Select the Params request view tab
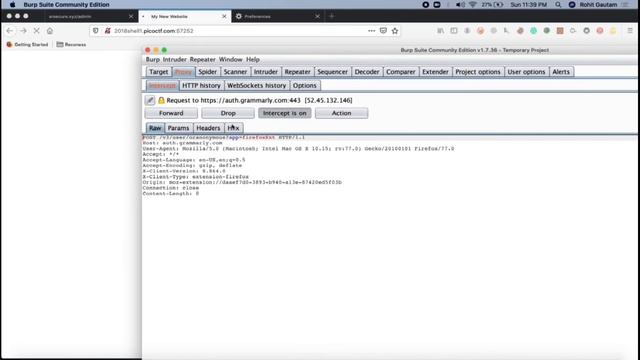The width and height of the screenshot is (640, 360). click(x=178, y=128)
